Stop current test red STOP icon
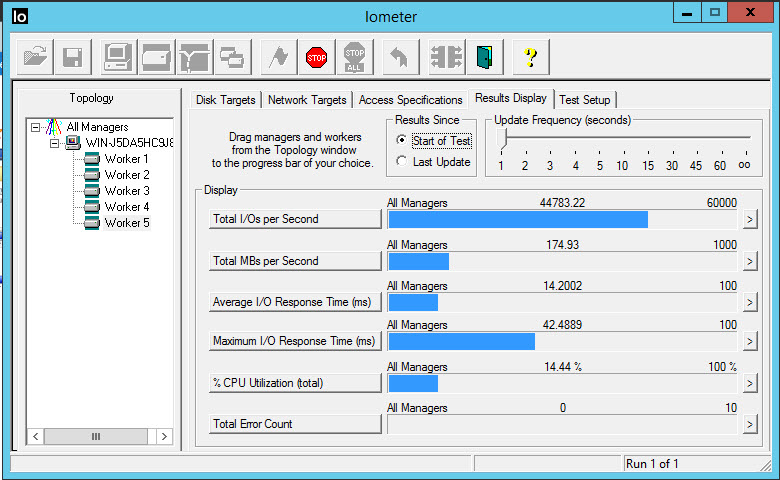Viewport: 780px width, 480px height. [316, 57]
